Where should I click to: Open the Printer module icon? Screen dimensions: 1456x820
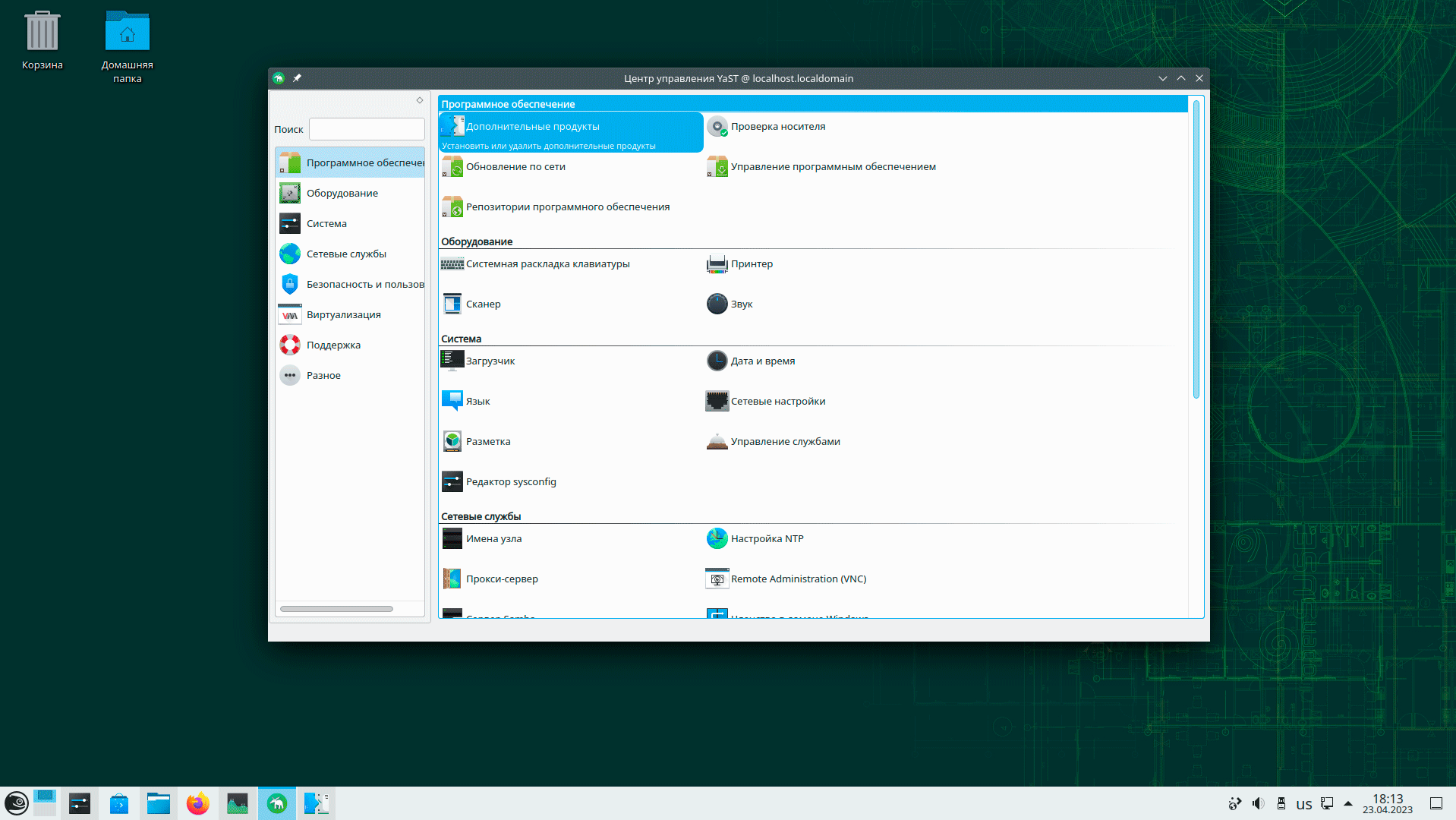[717, 264]
